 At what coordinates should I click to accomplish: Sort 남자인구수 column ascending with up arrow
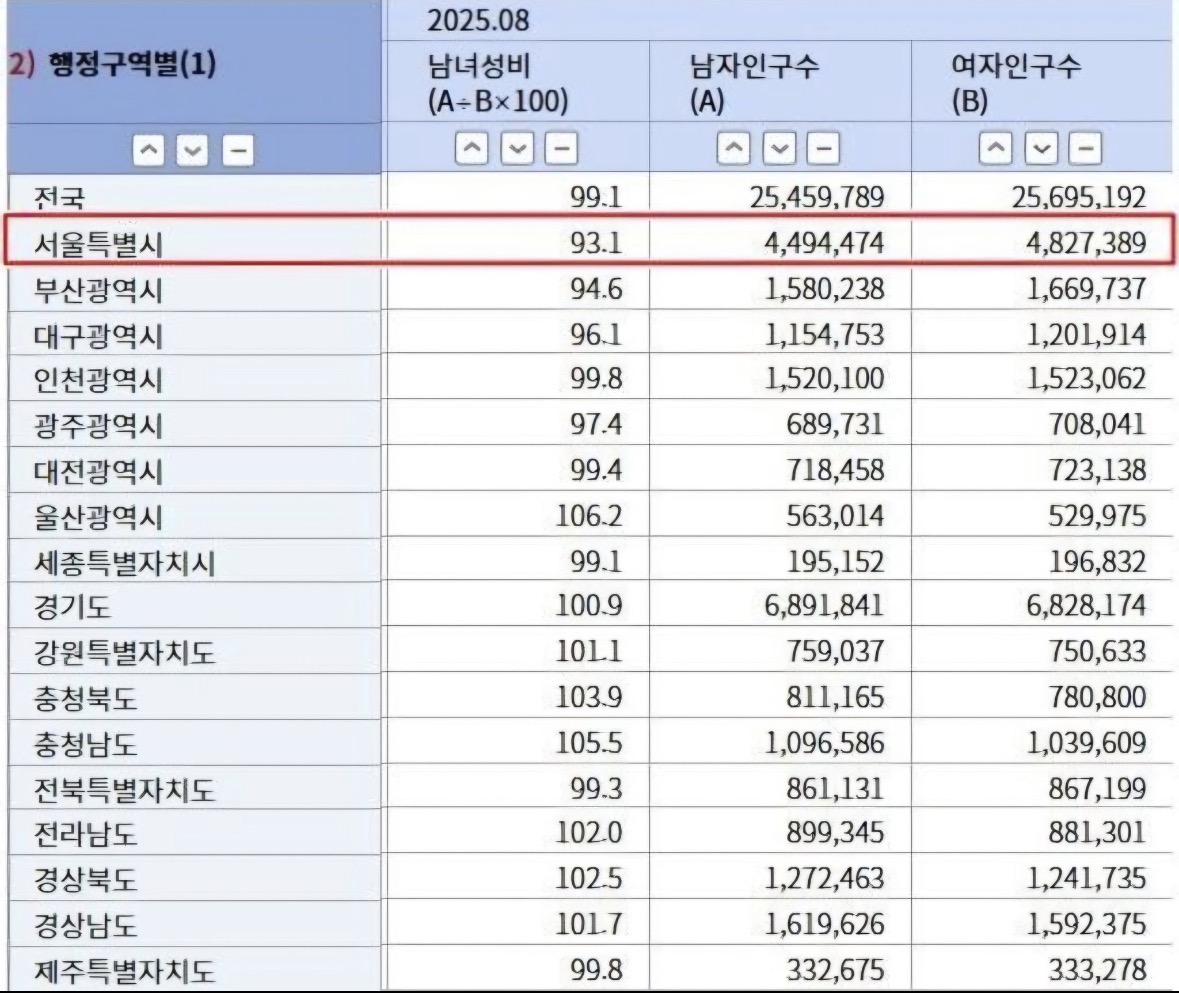click(733, 149)
